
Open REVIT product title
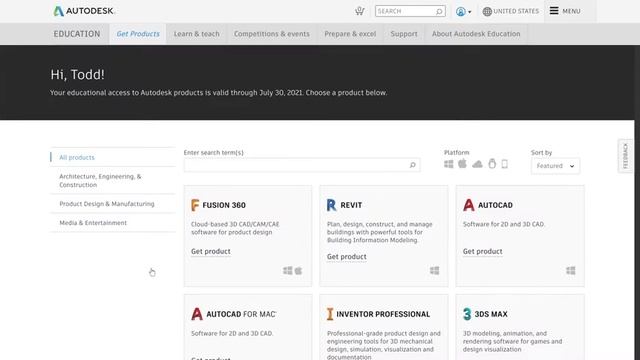click(x=351, y=205)
